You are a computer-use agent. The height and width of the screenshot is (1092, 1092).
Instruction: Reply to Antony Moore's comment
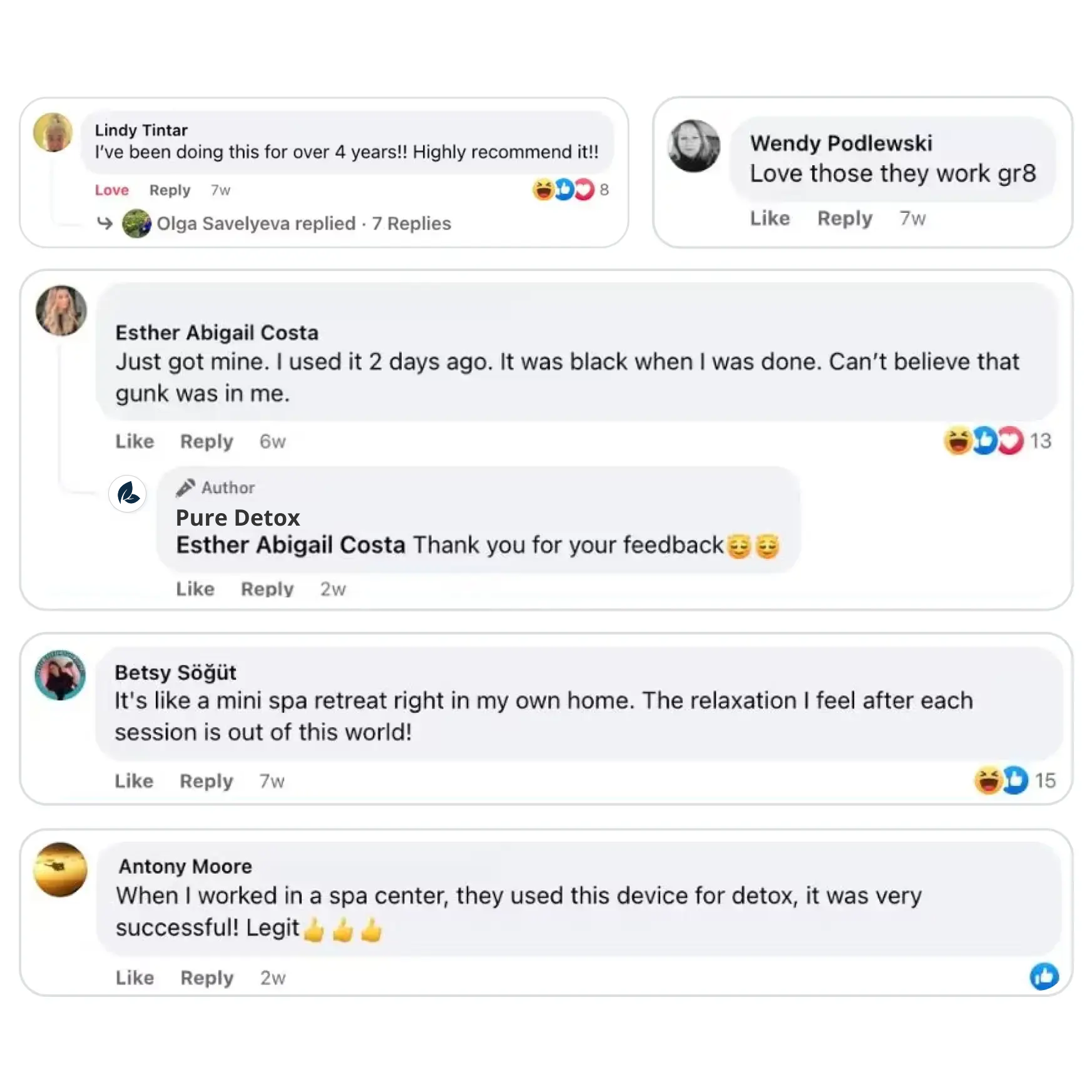207,977
